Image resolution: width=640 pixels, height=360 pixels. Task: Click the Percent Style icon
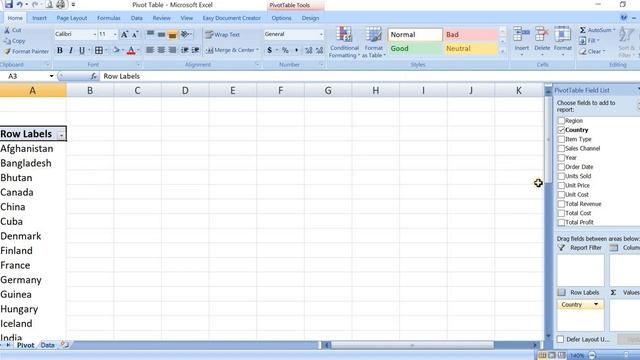click(285, 50)
